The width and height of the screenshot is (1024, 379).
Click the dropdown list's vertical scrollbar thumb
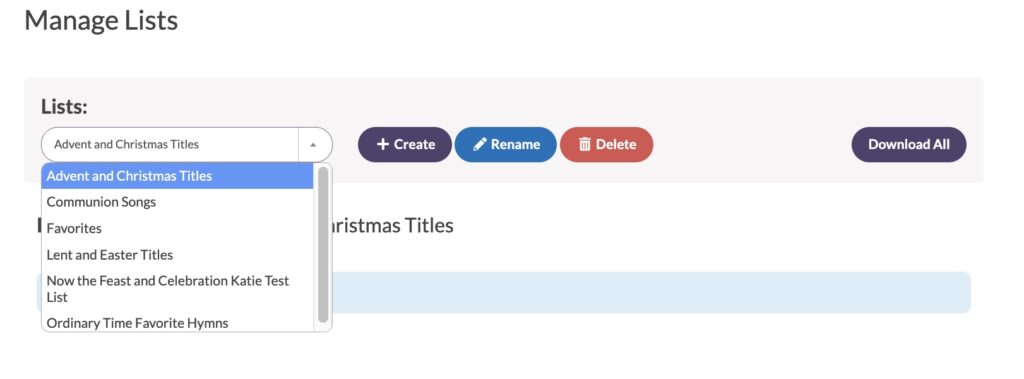click(323, 244)
